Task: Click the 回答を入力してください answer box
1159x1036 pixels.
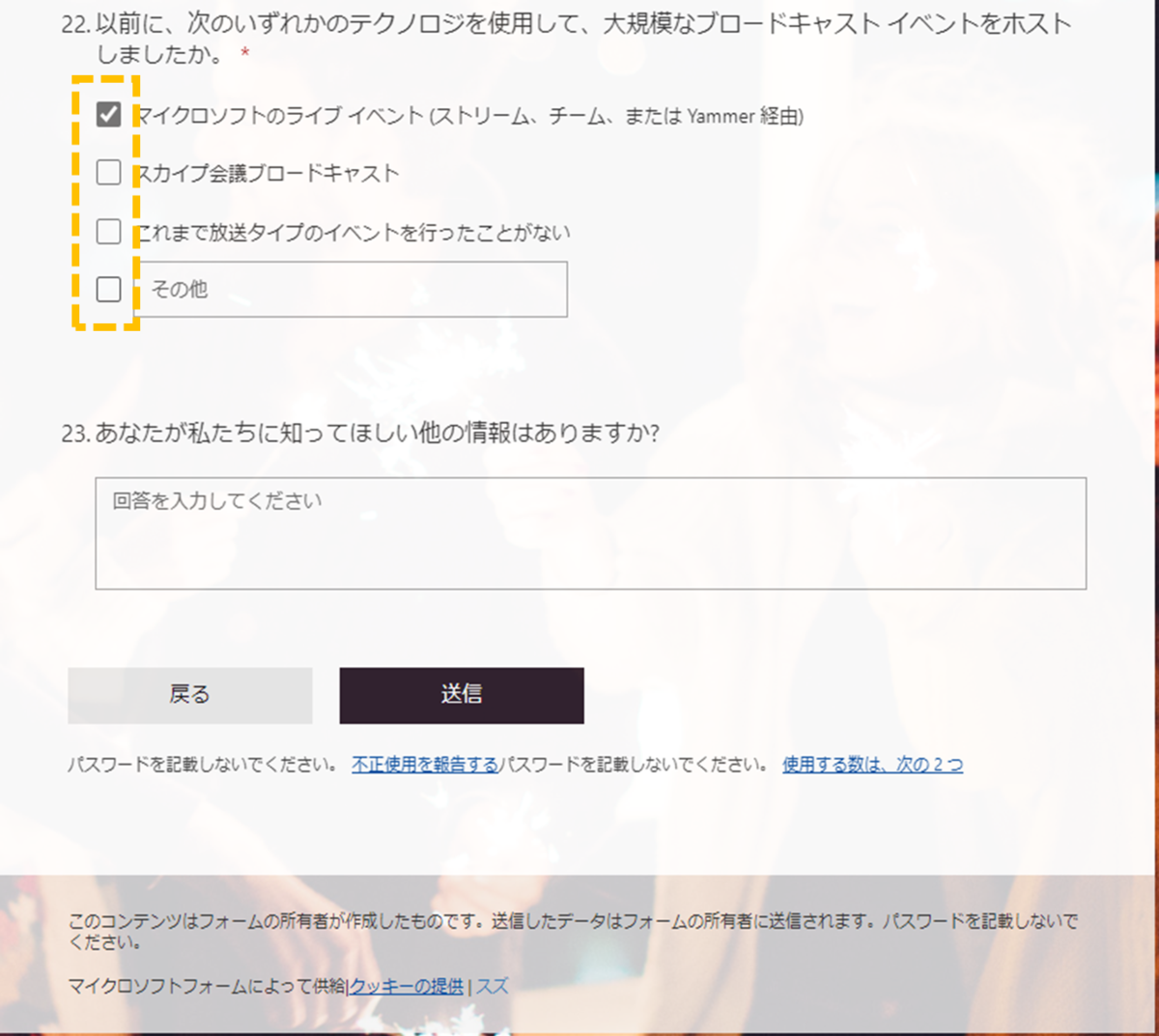Action: [x=590, y=533]
